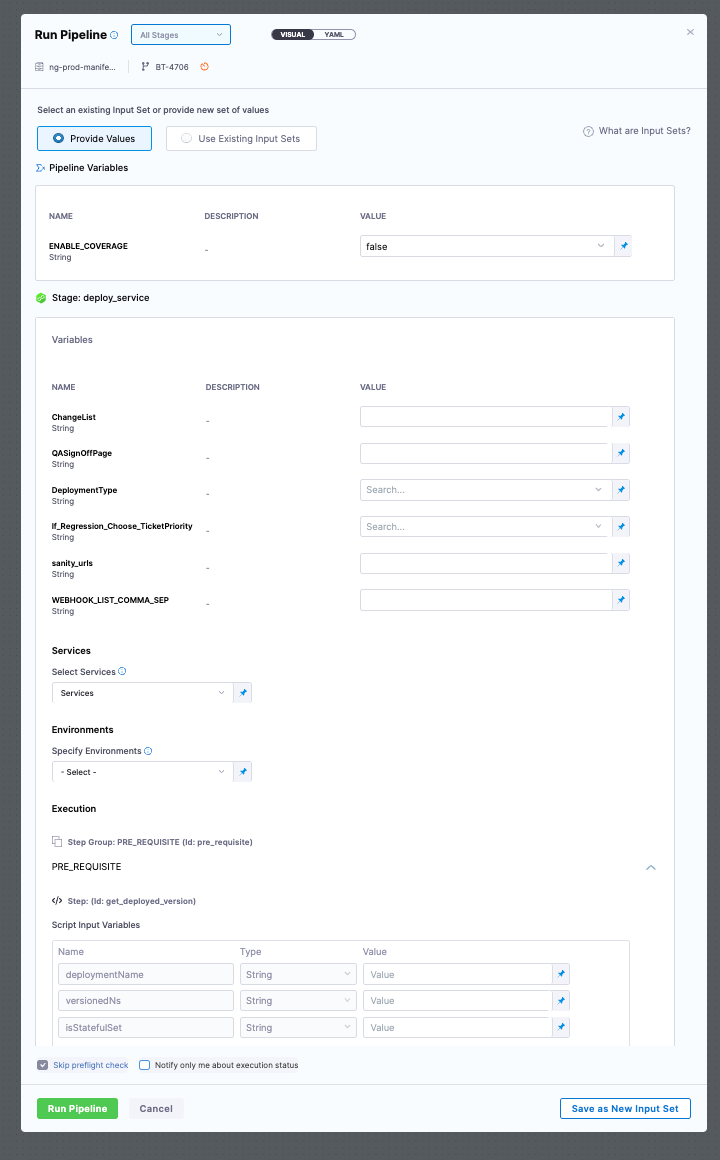Click the Run Pipeline green button

pos(78,1108)
